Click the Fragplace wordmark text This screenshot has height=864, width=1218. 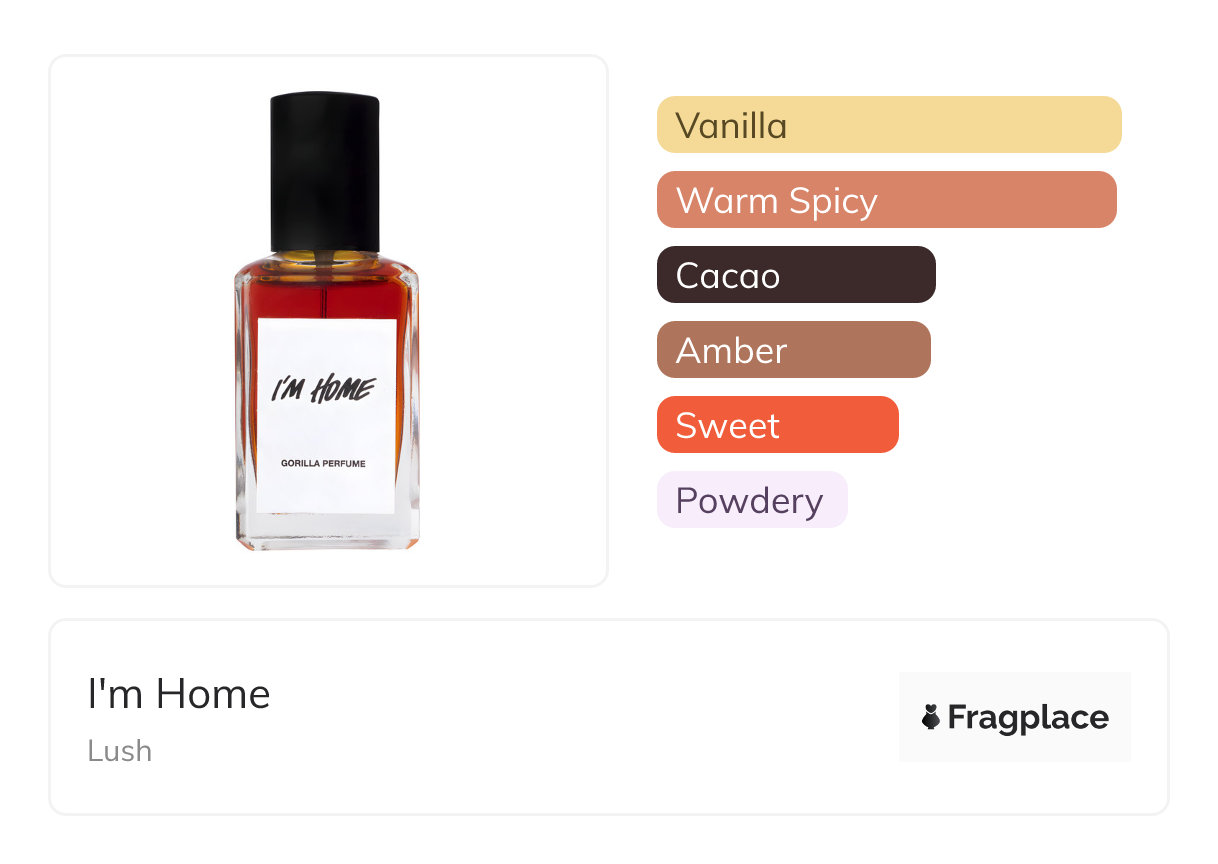point(1028,718)
